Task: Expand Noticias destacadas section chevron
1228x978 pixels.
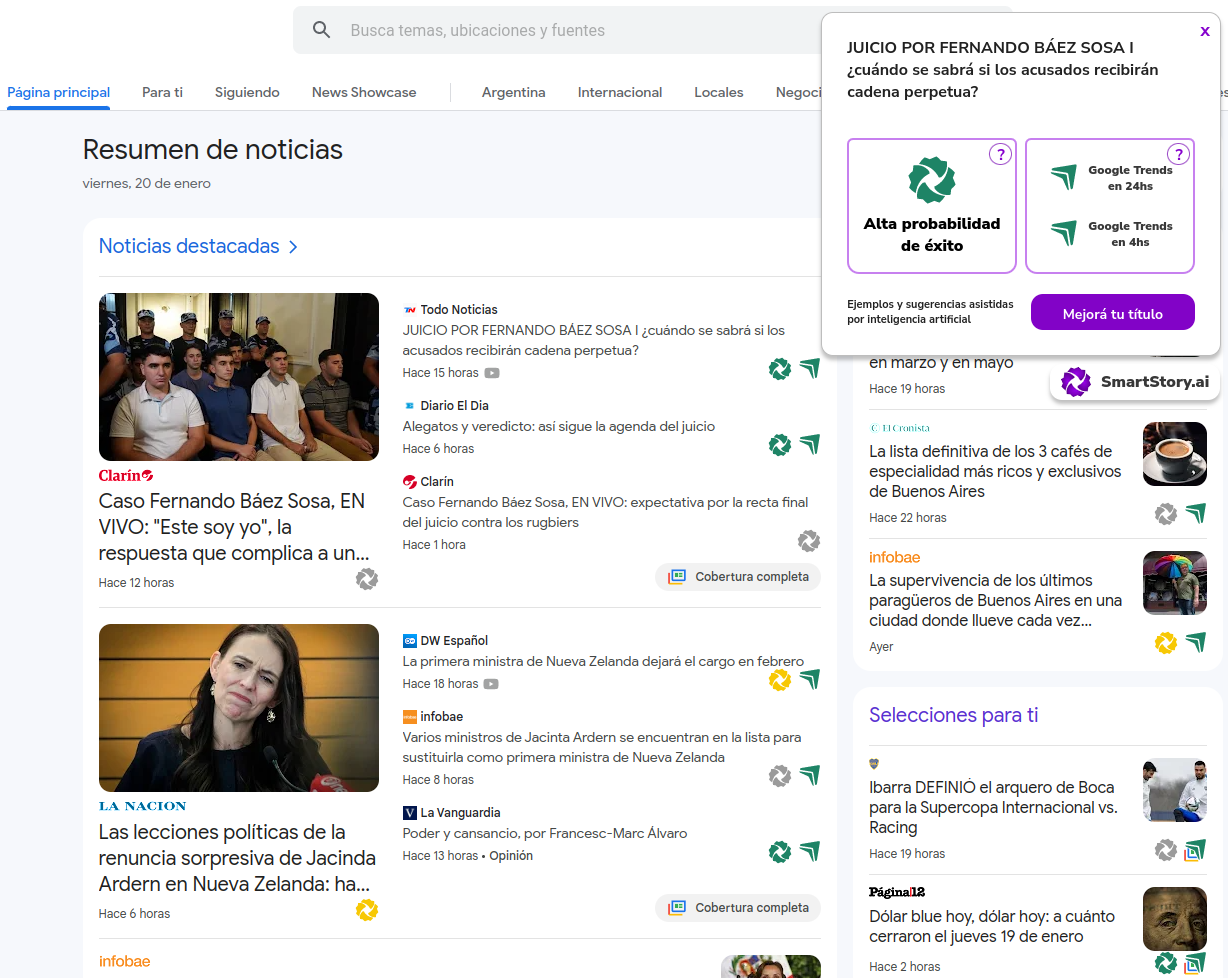Action: coord(293,247)
